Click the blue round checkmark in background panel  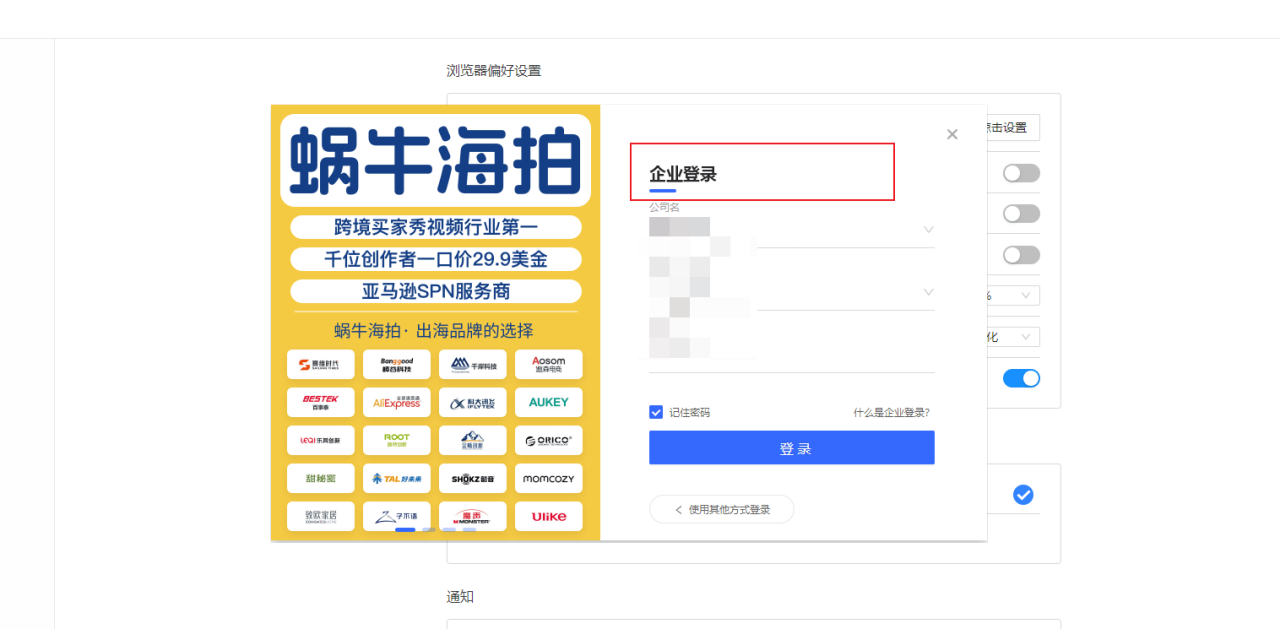[1023, 495]
